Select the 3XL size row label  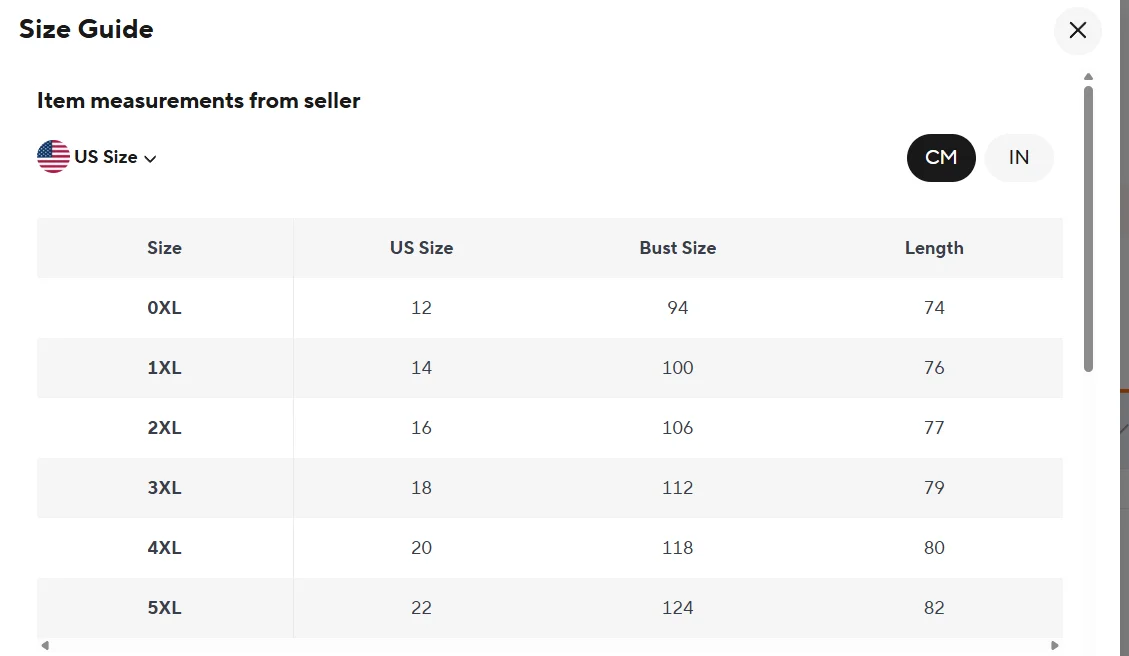click(164, 488)
